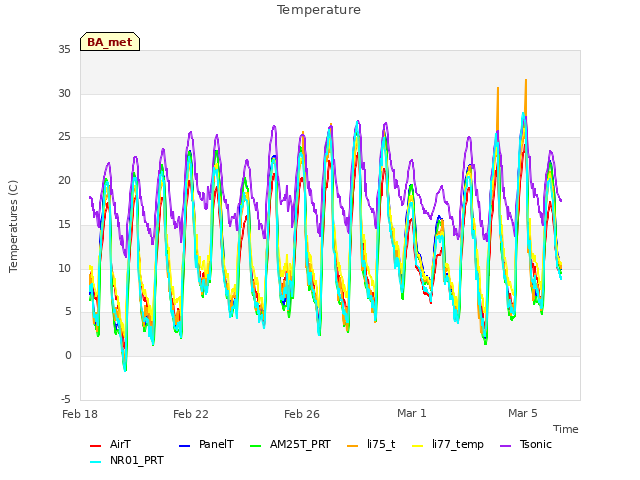This screenshot has width=640, height=480.
Task: Click the 20 y-axis tick label
Action: [x=64, y=181]
